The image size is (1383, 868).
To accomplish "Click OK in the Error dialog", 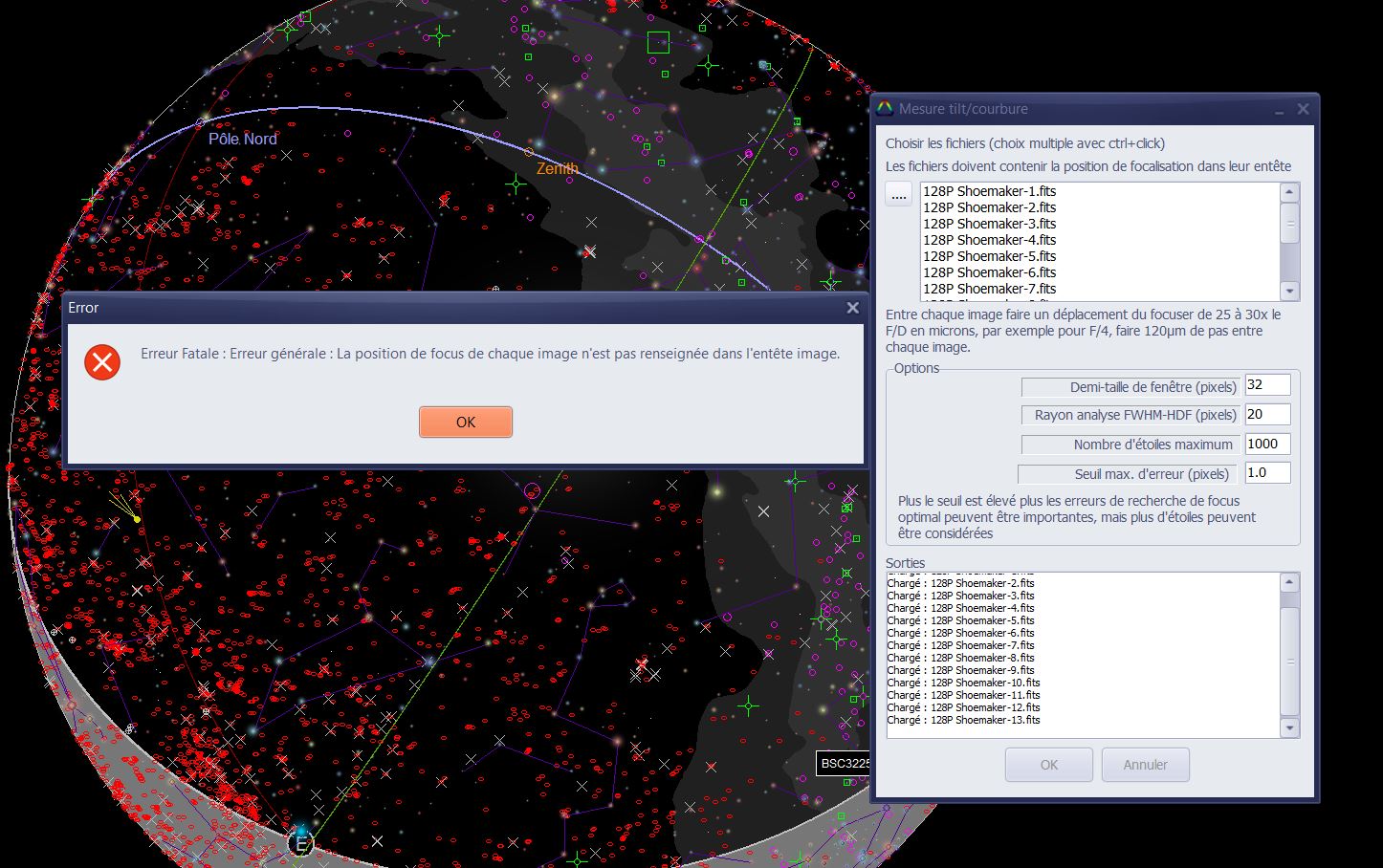I will [466, 422].
